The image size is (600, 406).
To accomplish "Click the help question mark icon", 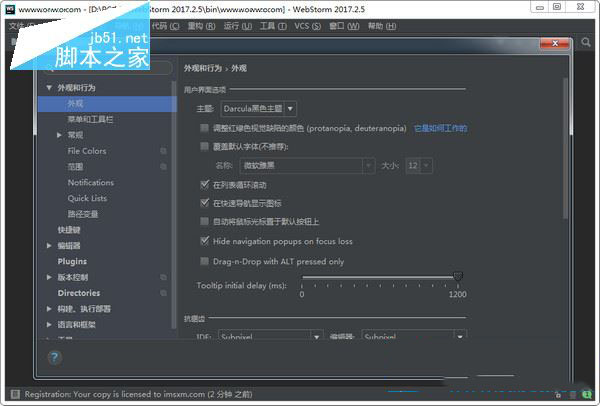I will [x=54, y=358].
